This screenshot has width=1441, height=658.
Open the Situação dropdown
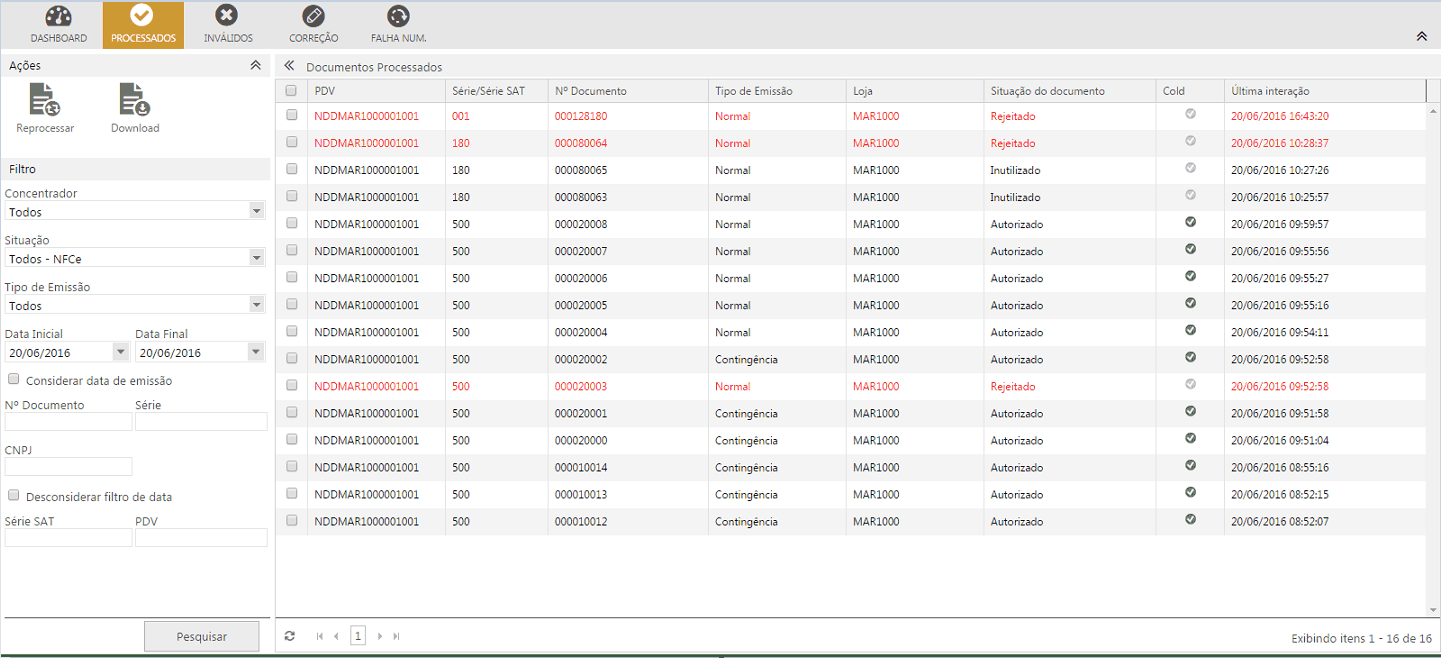coord(256,259)
